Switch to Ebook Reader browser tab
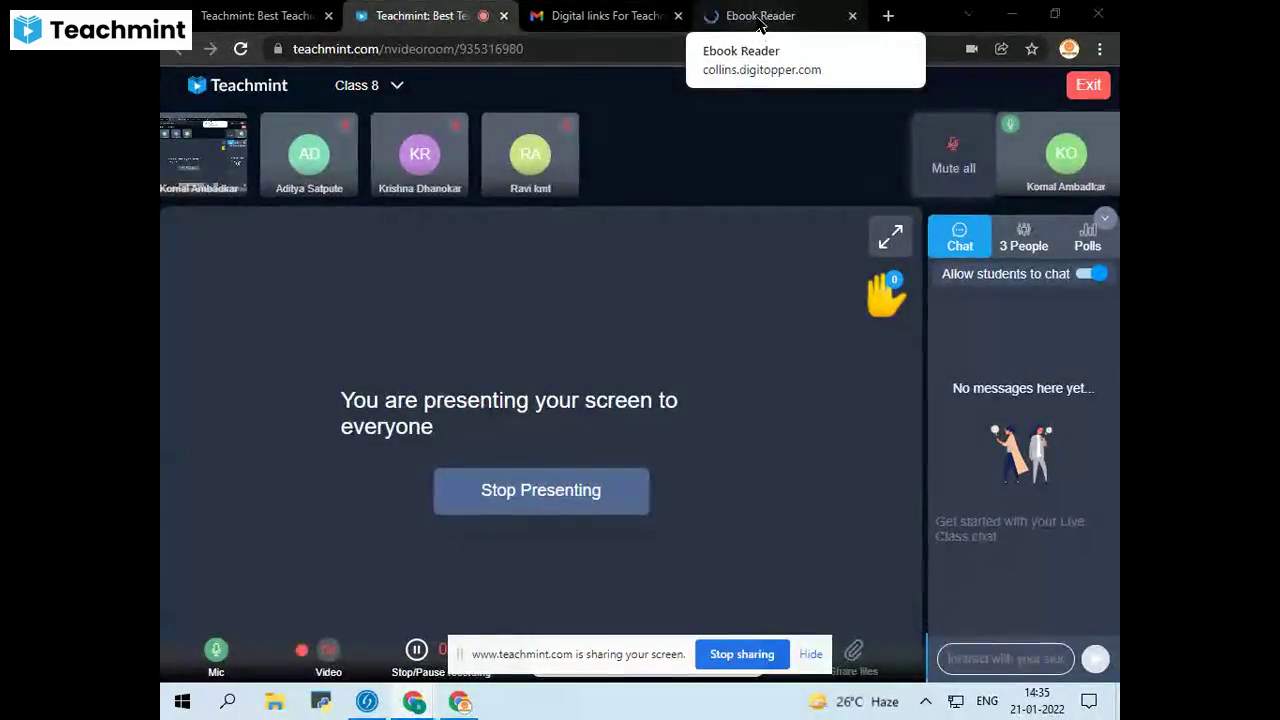Viewport: 1280px width, 720px height. click(x=760, y=16)
